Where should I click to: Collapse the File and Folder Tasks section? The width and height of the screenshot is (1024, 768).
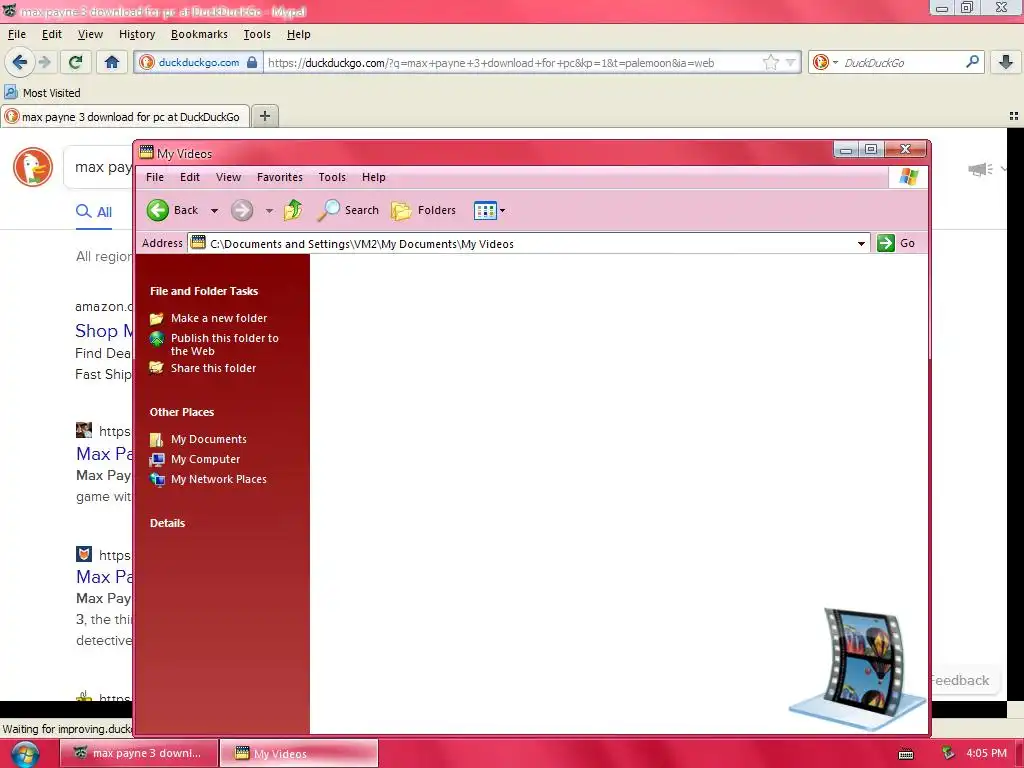coord(204,291)
